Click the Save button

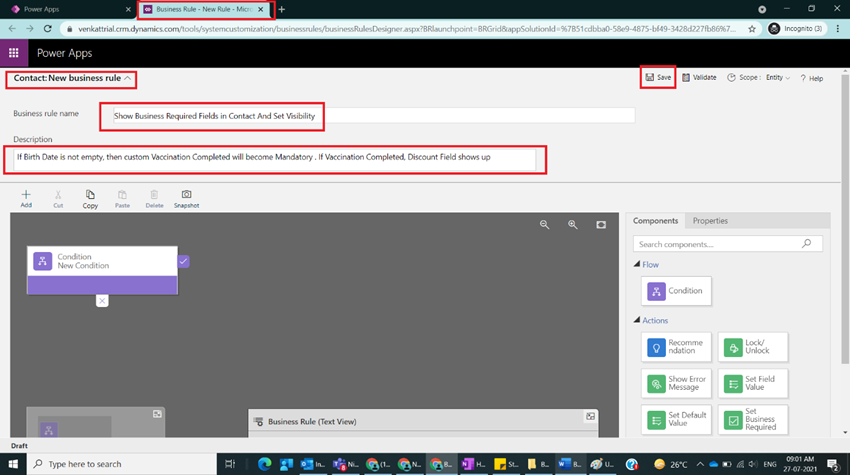pos(658,78)
